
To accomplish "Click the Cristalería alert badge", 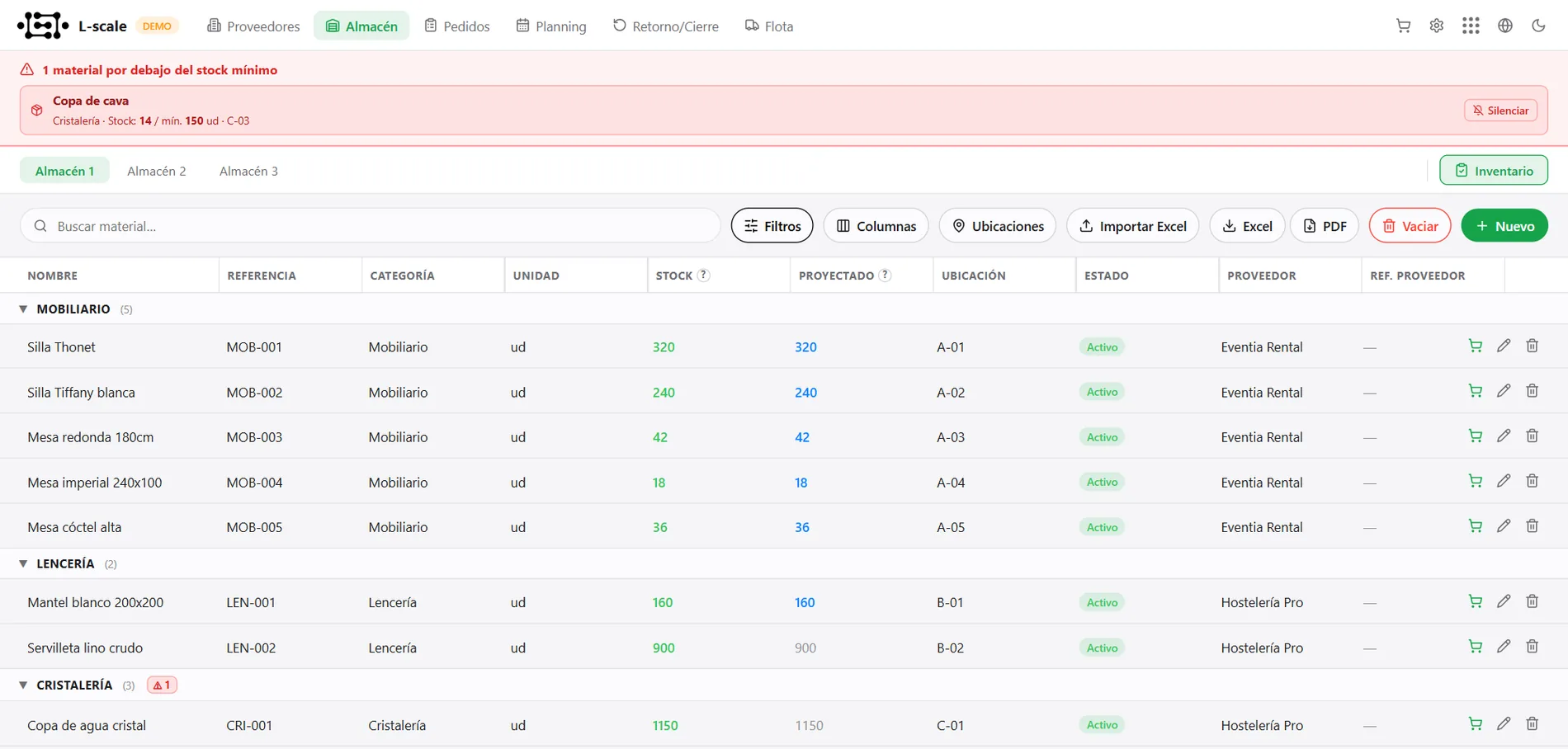I will tap(162, 685).
